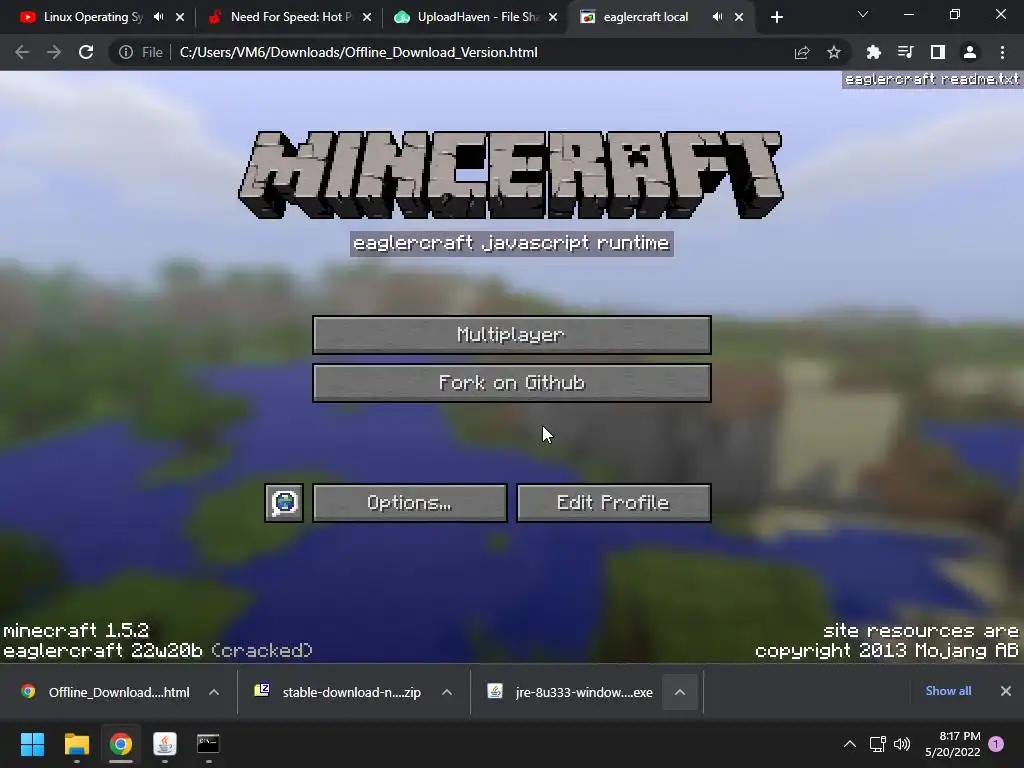1024x768 pixels.
Task: Open the Chrome profile menu
Action: coord(970,52)
